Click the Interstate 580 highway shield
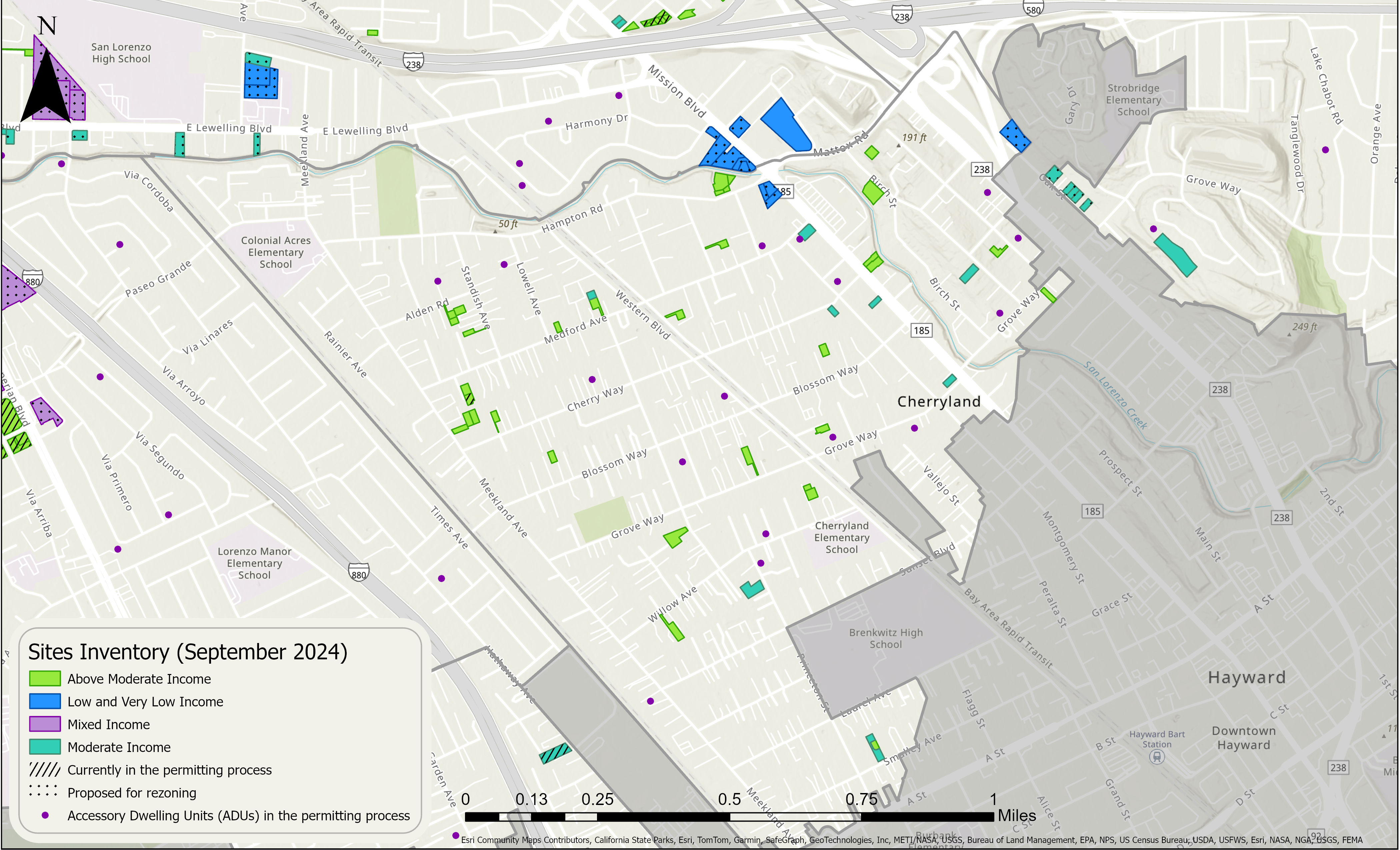The image size is (1400, 850). pos(1033,9)
